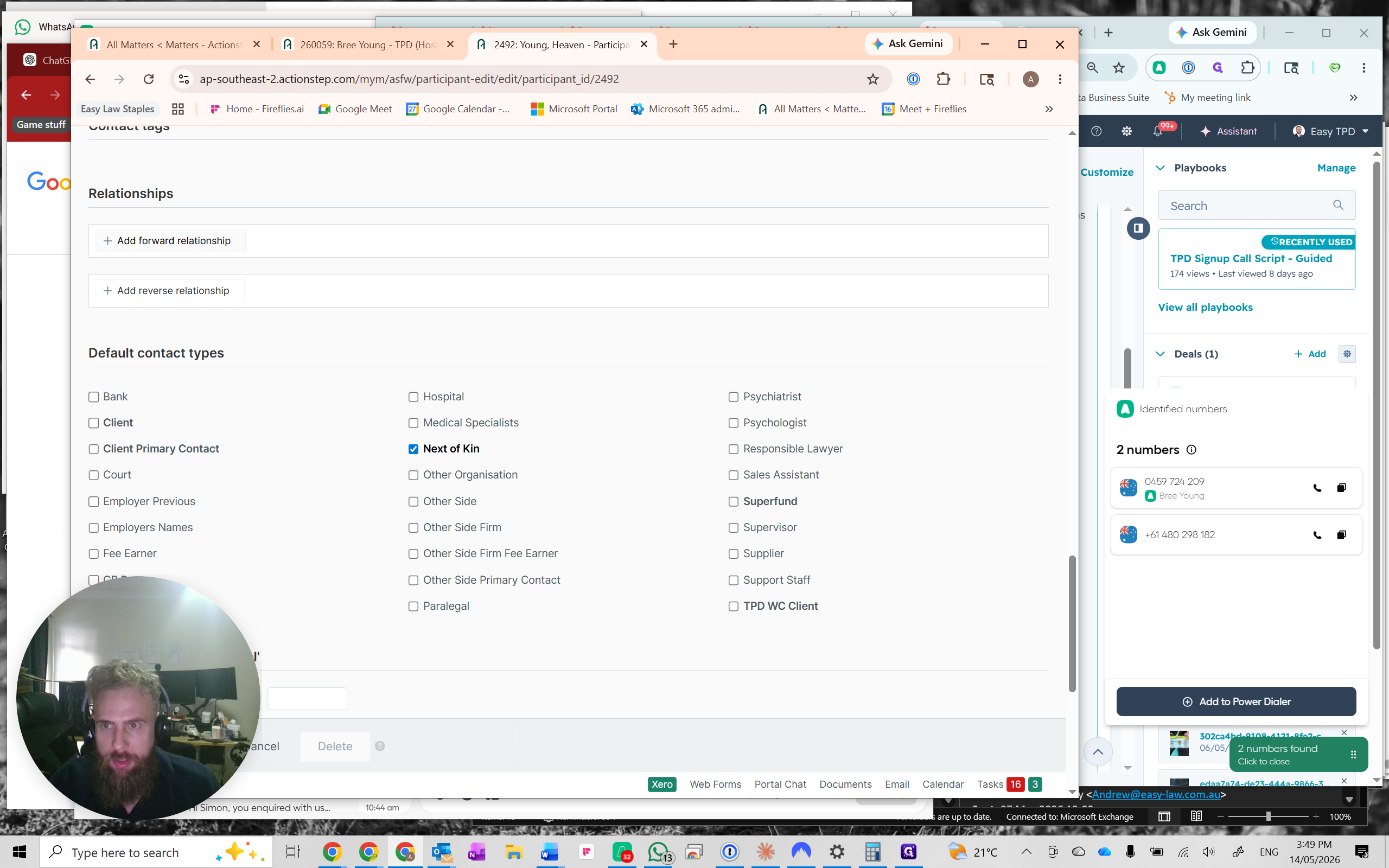Image resolution: width=1389 pixels, height=868 pixels.
Task: Open Outlook from the taskbar
Action: coord(442,852)
